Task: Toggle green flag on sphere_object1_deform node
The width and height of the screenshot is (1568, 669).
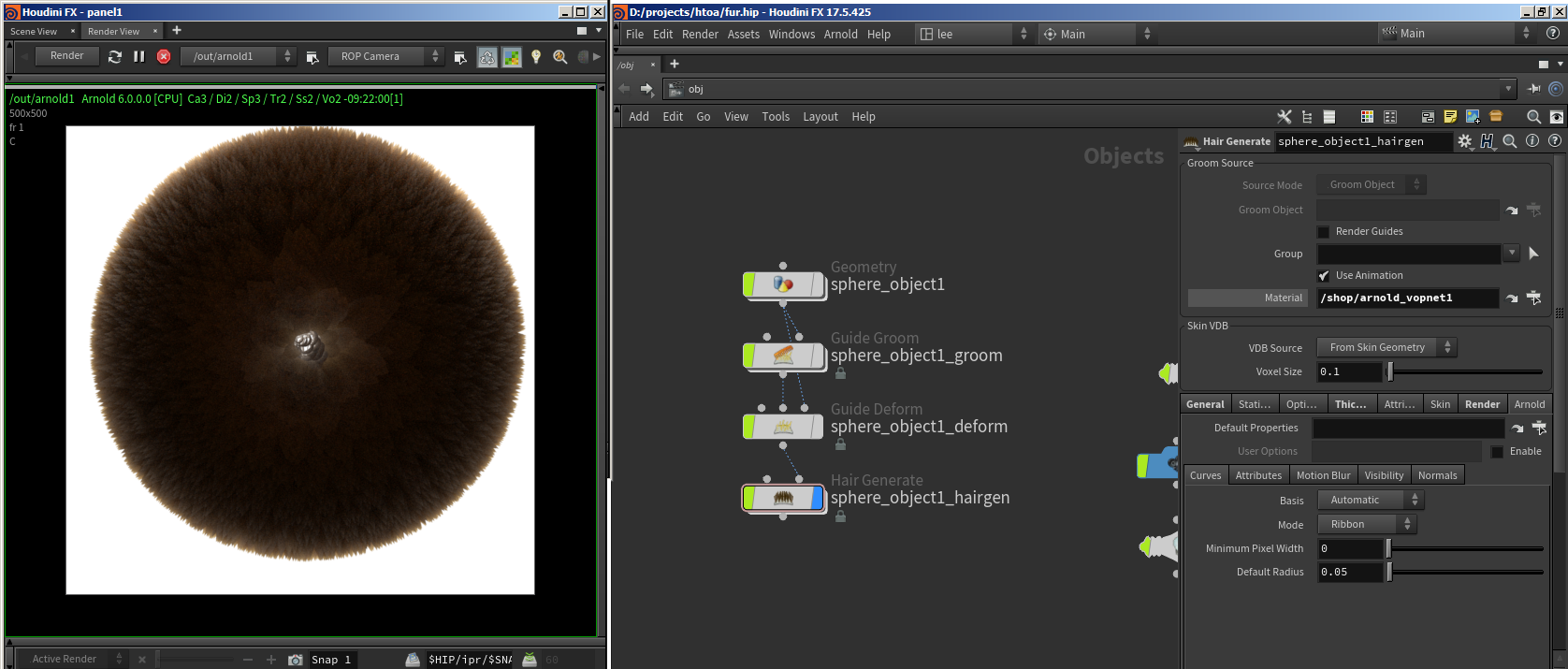Action: point(748,427)
